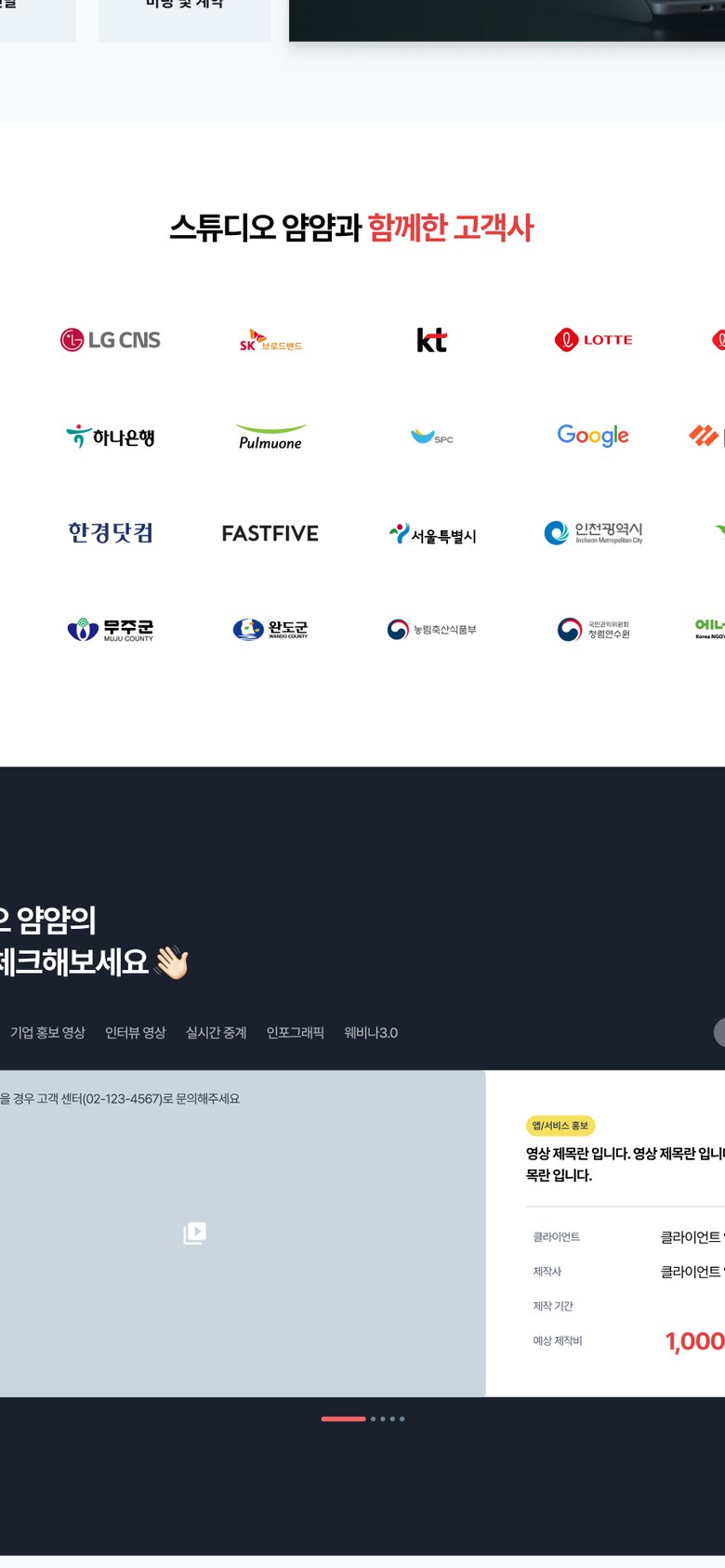The width and height of the screenshot is (725, 1568).
Task: Click the 하나은행 logo
Action: pos(111,437)
